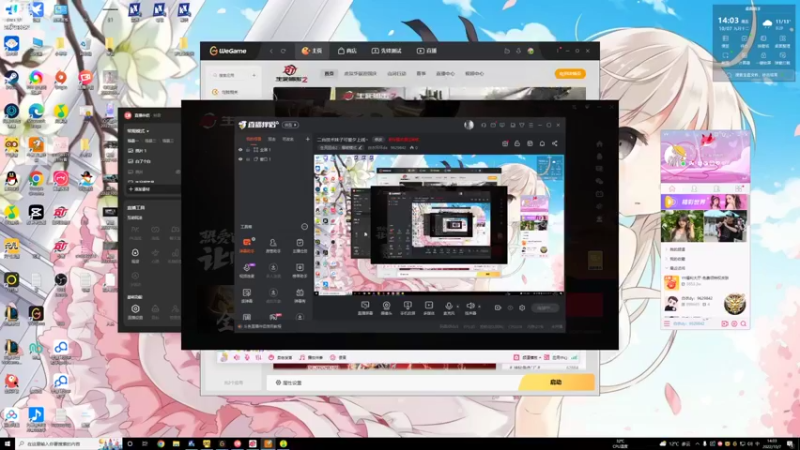Screen dimensions: 800x450
Task: Click WeGame back navigation arrow
Action: [x=271, y=51]
